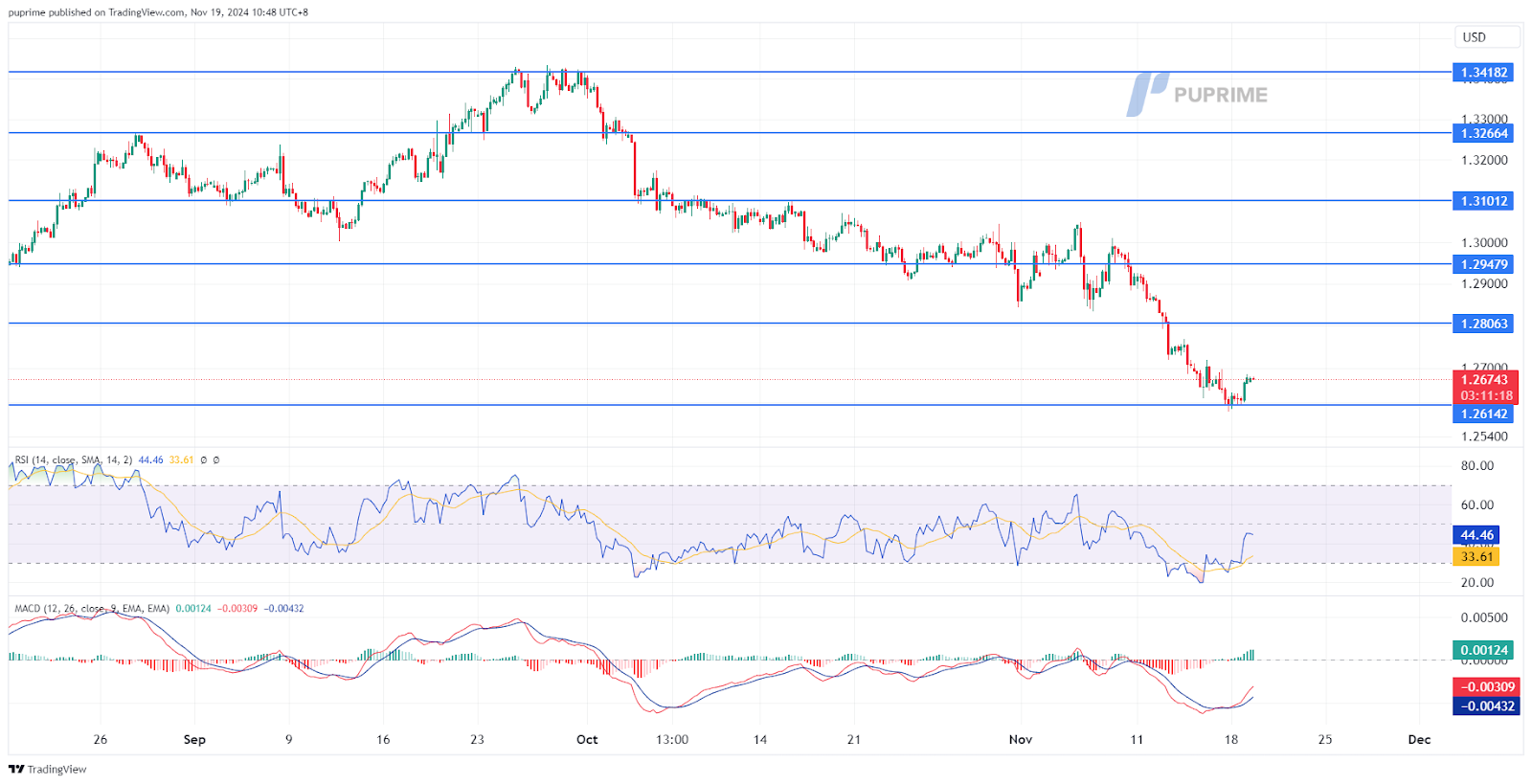Click the Sep date label on time axis
Viewport: 1532px width, 784px height.
pyautogui.click(x=194, y=739)
